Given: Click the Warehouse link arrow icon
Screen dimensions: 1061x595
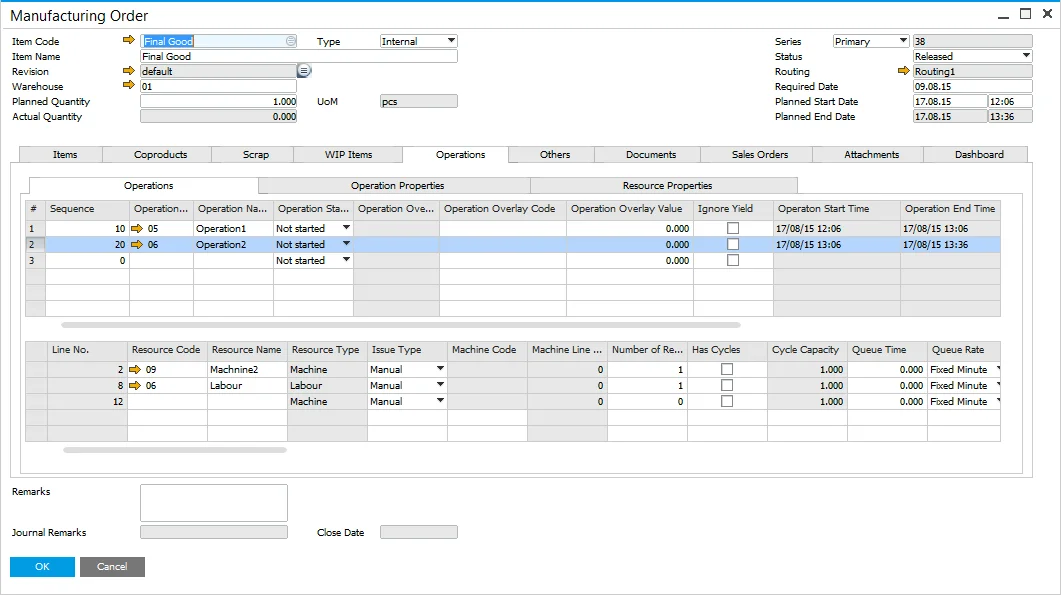Looking at the screenshot, I should point(128,86).
